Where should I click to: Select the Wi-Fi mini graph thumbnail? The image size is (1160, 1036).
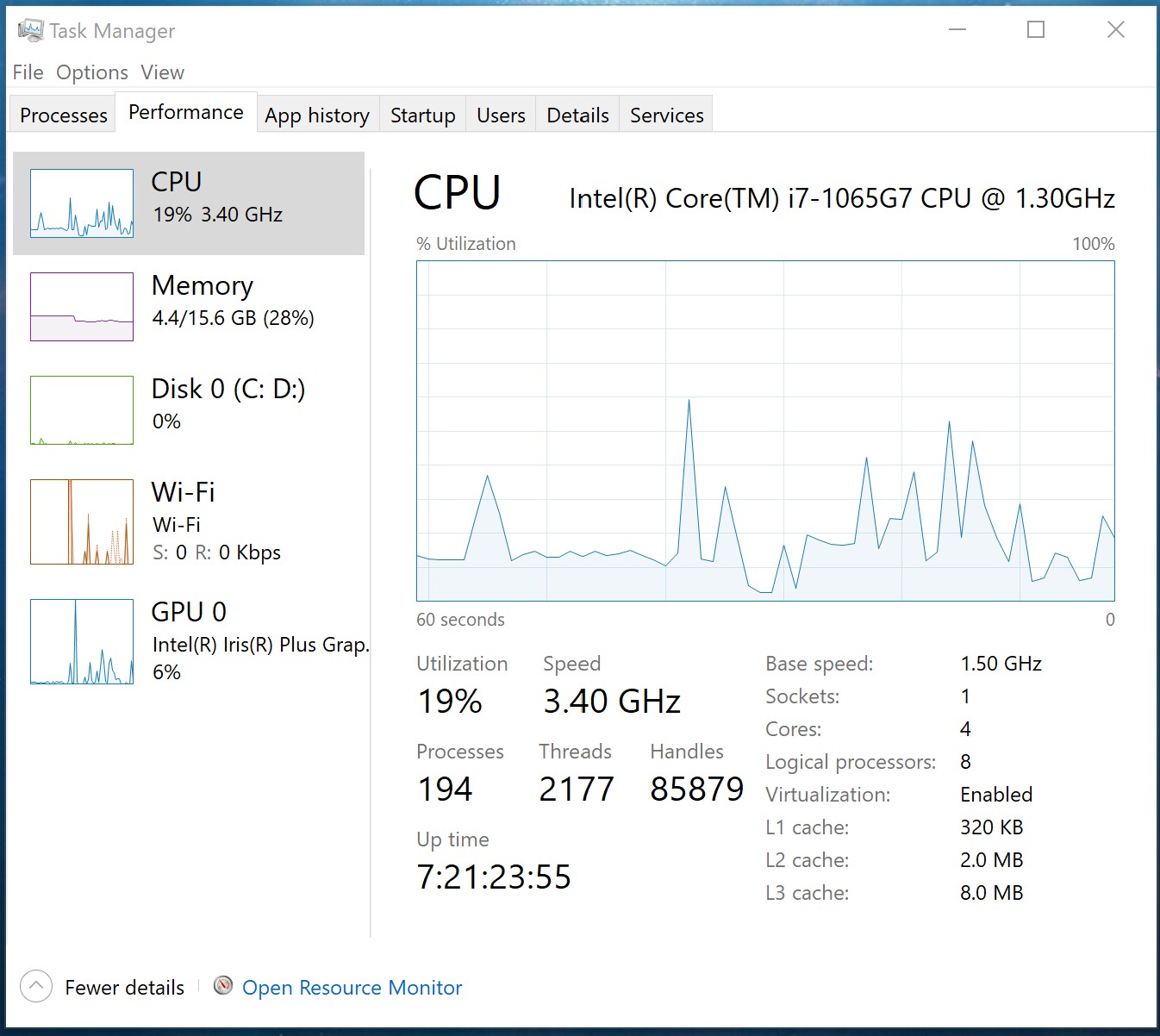click(x=82, y=521)
